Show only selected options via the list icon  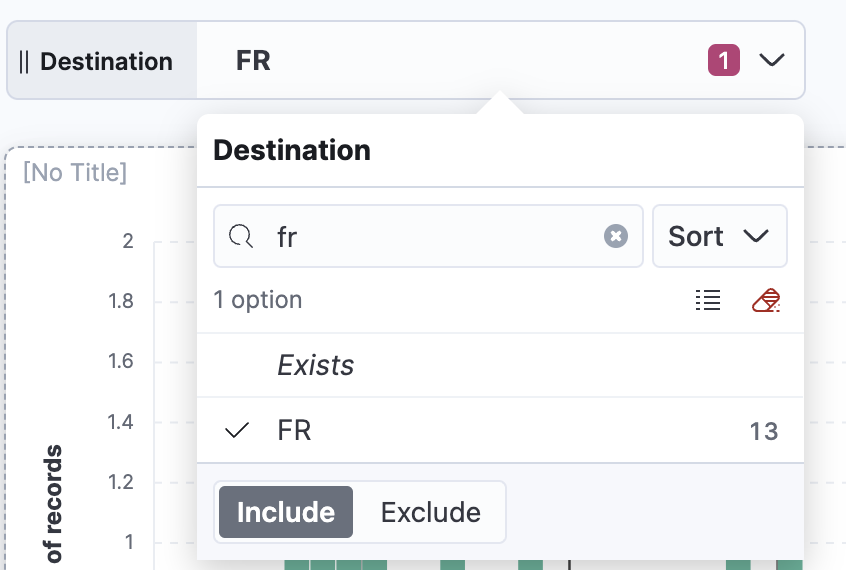[708, 300]
